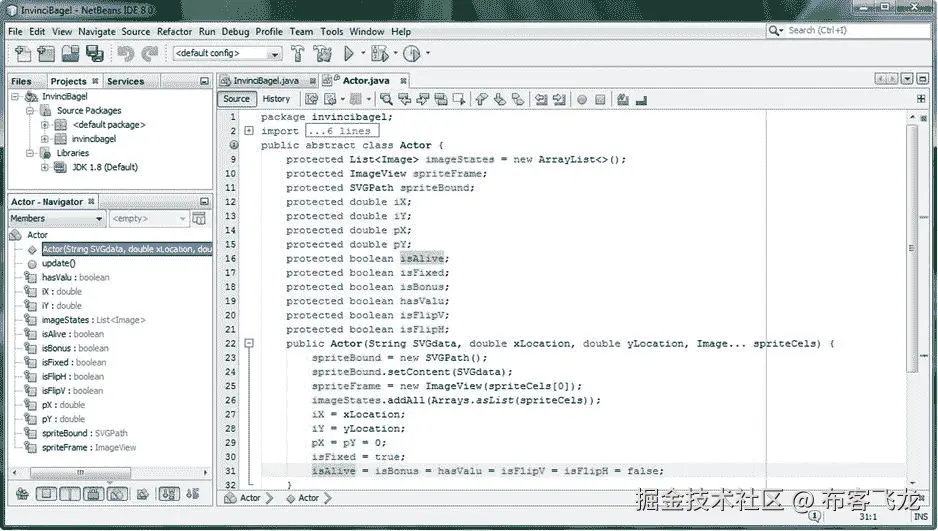
Task: Switch to the InvinciBagel.java tab
Action: click(x=266, y=81)
